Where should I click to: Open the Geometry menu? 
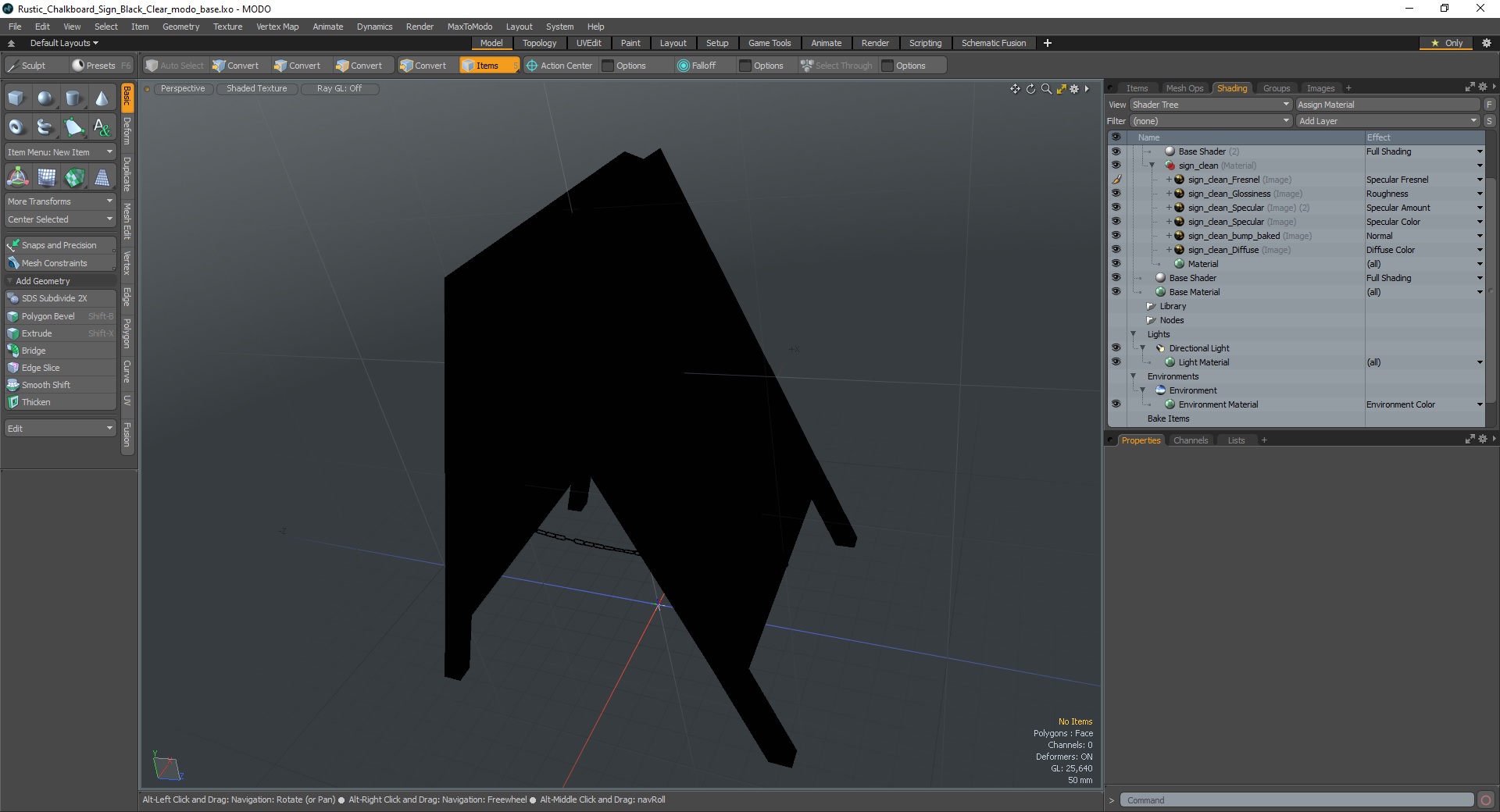[x=180, y=27]
